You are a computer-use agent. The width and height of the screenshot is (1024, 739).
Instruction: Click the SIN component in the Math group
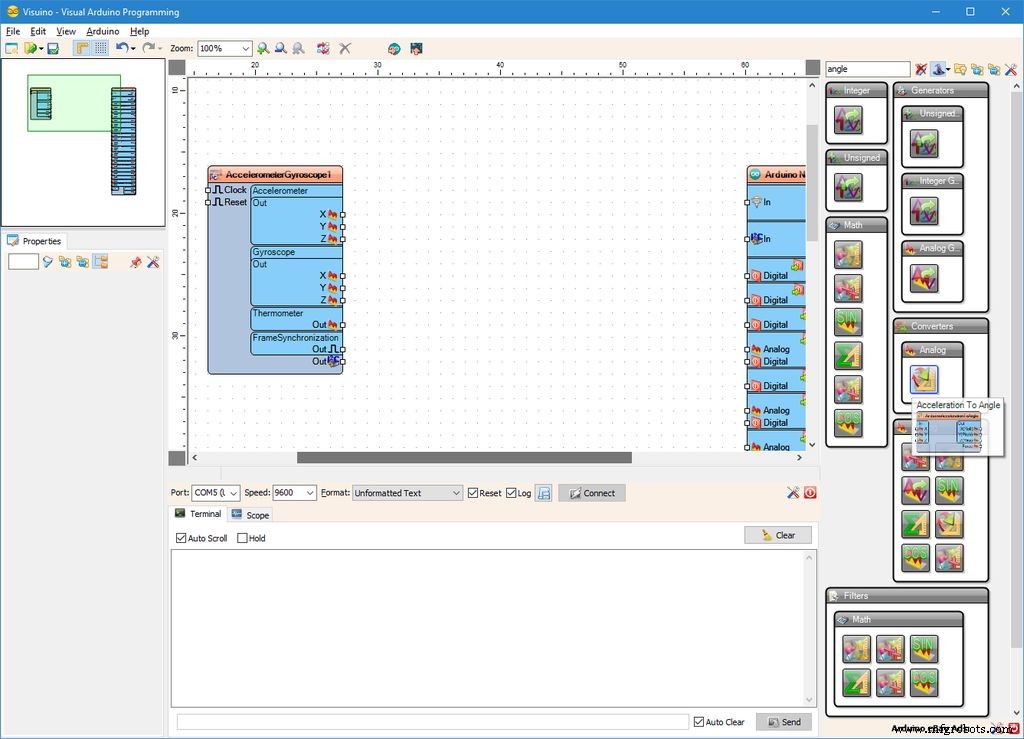848,322
